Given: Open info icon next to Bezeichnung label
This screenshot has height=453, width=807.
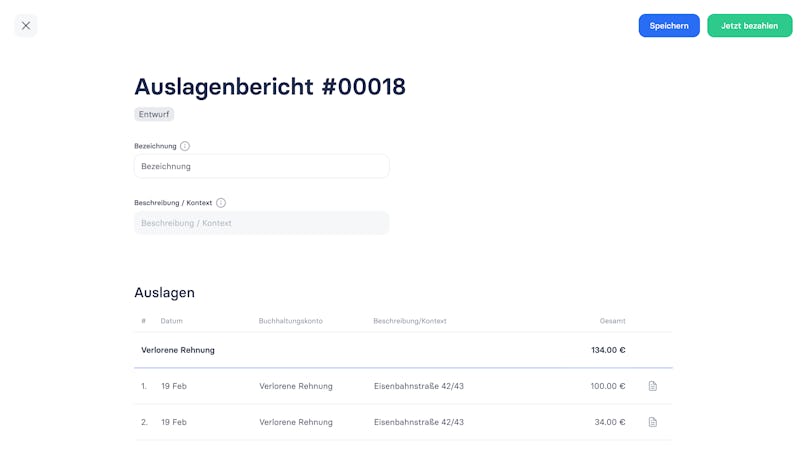Looking at the screenshot, I should pyautogui.click(x=185, y=146).
